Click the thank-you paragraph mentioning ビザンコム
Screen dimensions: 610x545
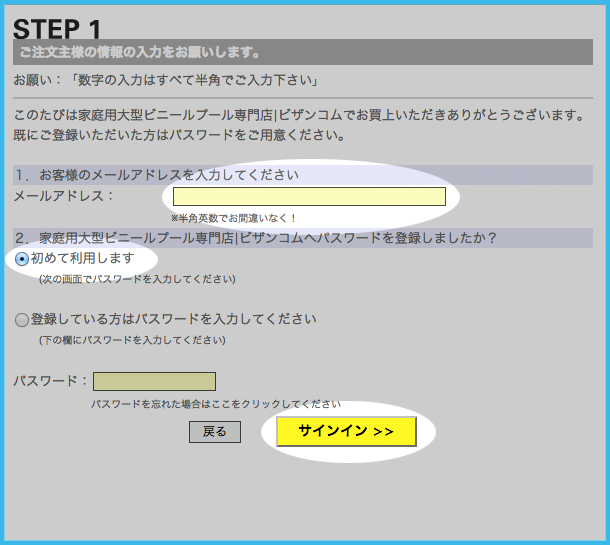click(297, 125)
